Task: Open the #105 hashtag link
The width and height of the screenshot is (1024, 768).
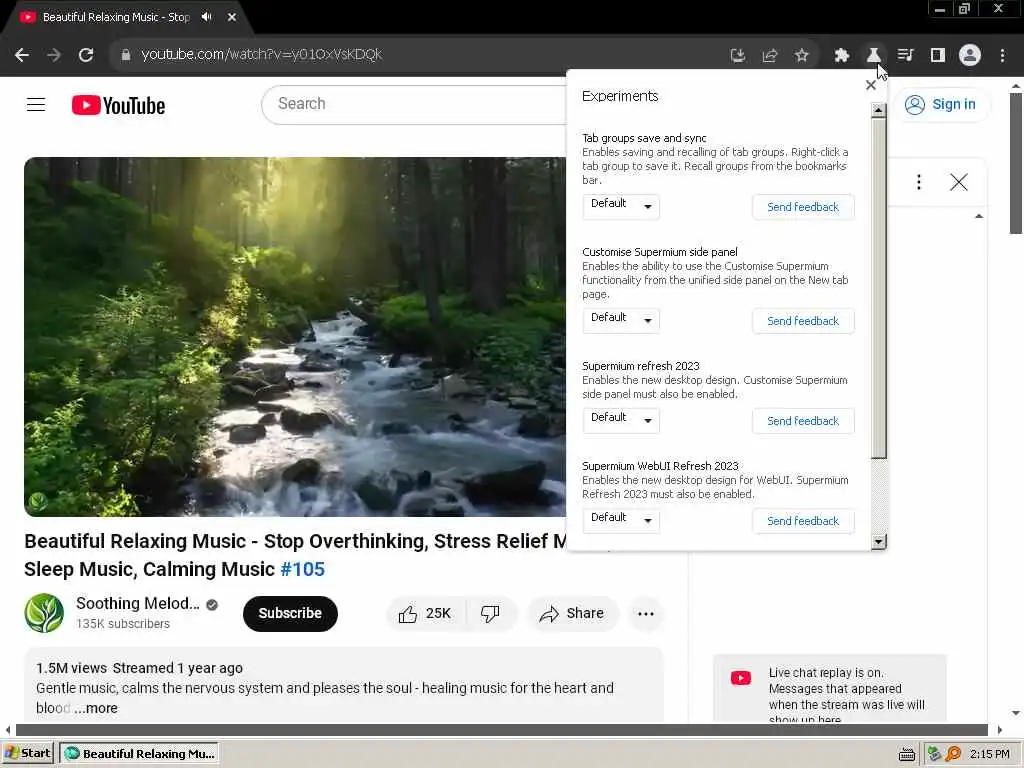Action: [302, 569]
